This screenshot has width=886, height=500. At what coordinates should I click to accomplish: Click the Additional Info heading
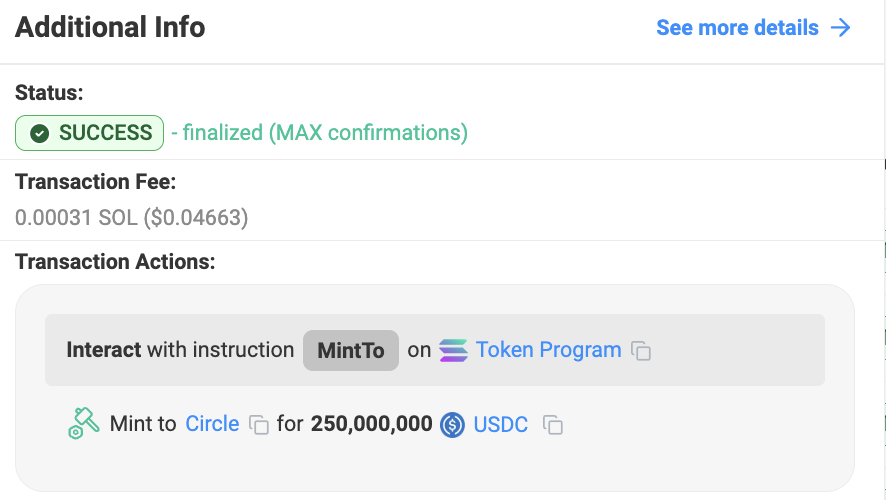click(x=110, y=28)
